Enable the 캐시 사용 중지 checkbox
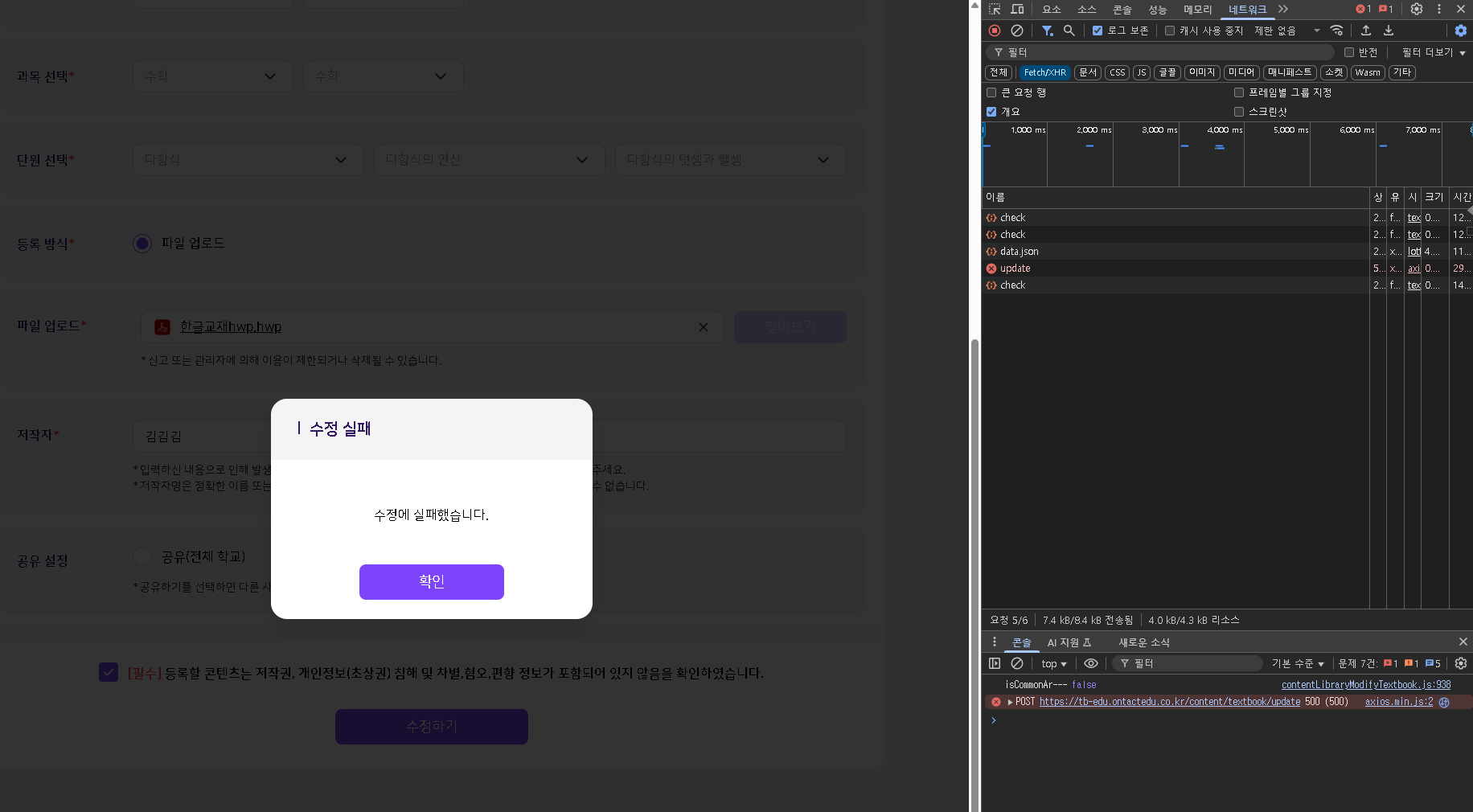Screen dimensions: 1473x812 coord(1170,31)
